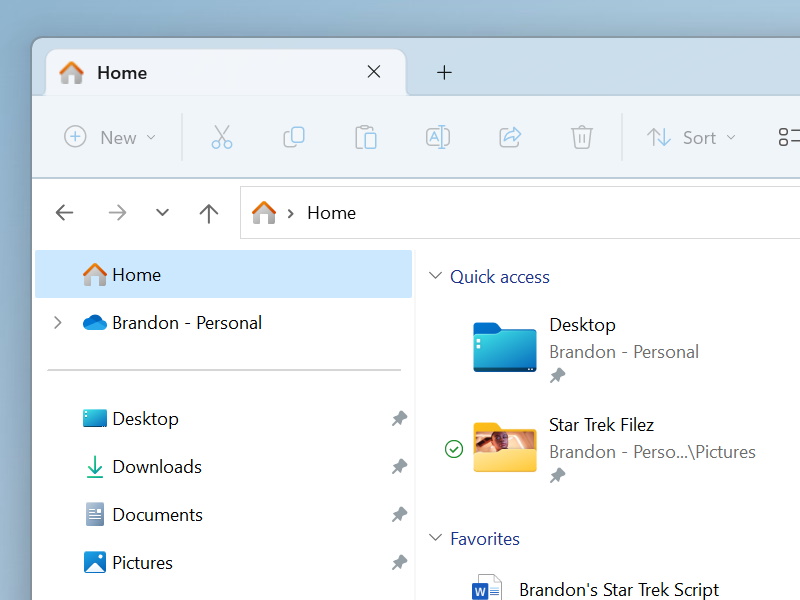Click the green sync status checkmark

[454, 449]
